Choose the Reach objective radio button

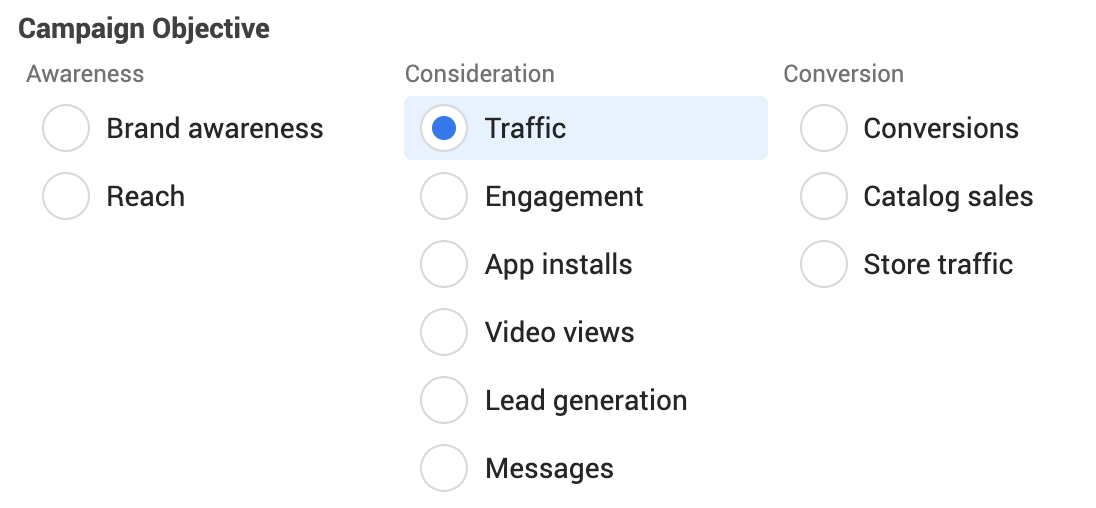tap(66, 196)
